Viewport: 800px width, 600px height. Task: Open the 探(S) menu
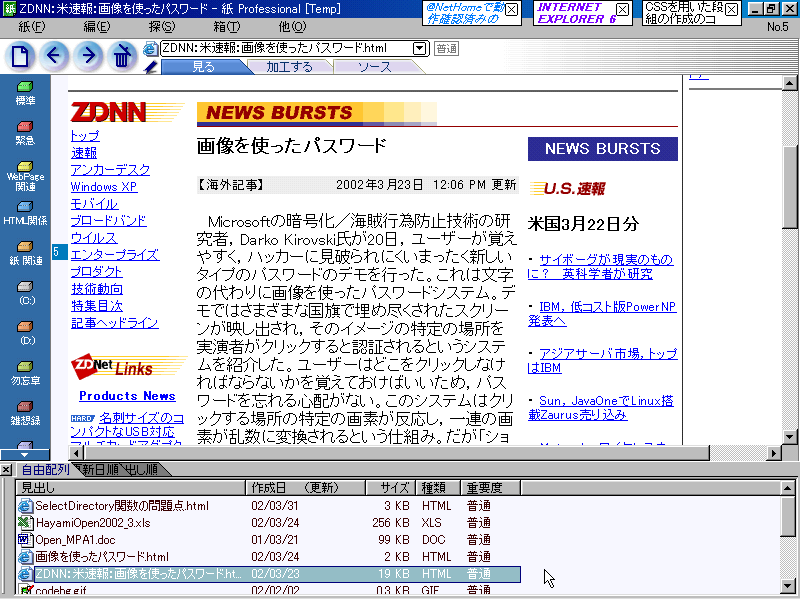pyautogui.click(x=160, y=26)
